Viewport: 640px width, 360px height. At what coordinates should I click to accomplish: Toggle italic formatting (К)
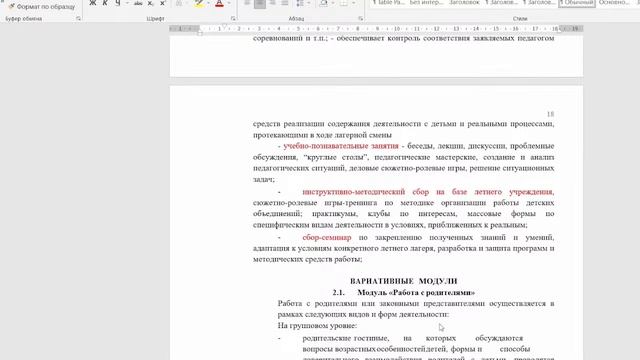pyautogui.click(x=105, y=3)
